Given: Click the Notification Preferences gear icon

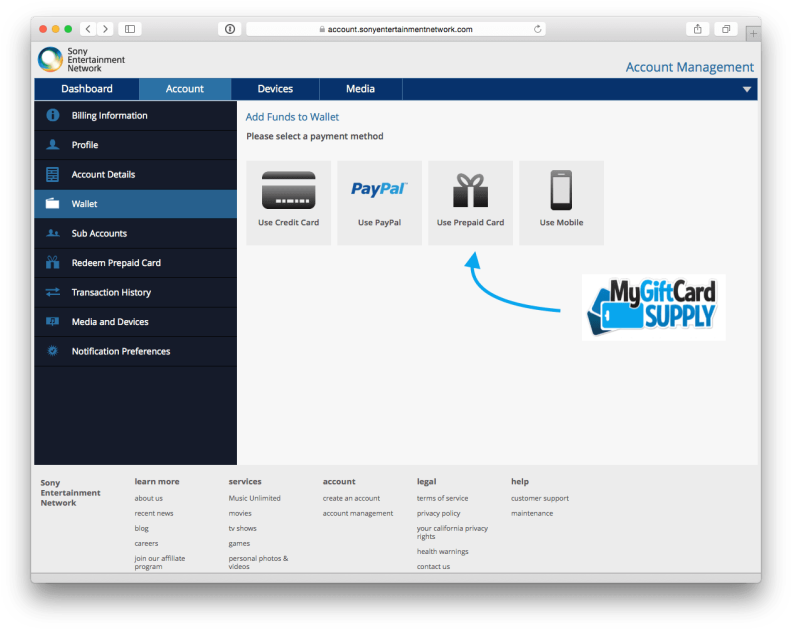Looking at the screenshot, I should [x=52, y=351].
